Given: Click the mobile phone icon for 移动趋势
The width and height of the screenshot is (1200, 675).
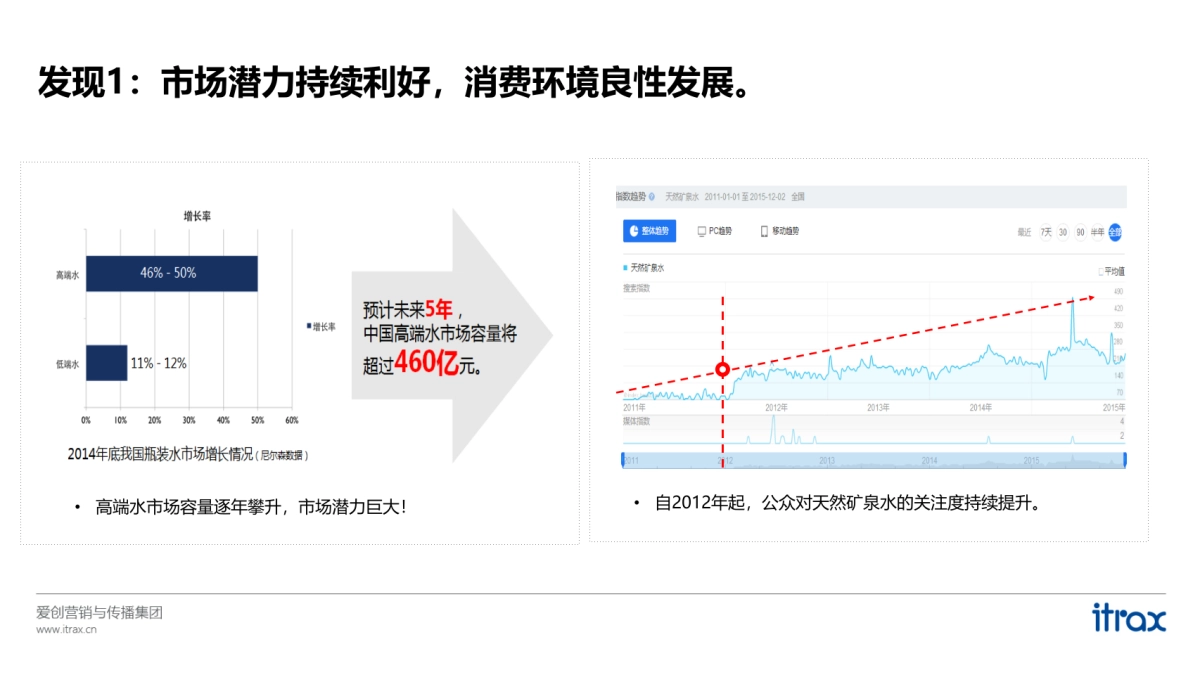Looking at the screenshot, I should 765,231.
